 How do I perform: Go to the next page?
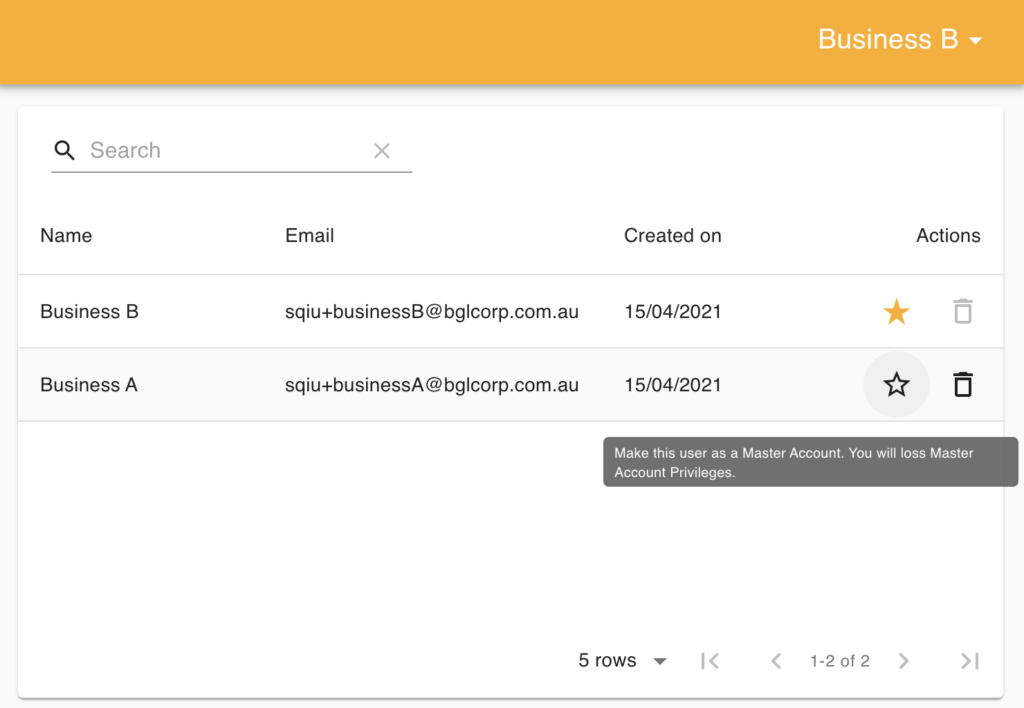(904, 661)
